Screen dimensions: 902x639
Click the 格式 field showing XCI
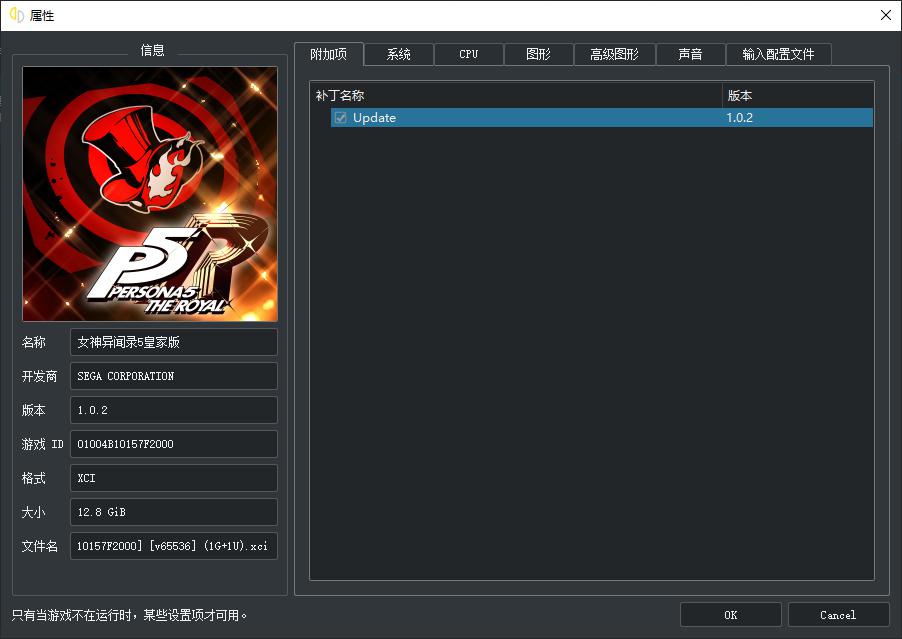[174, 478]
